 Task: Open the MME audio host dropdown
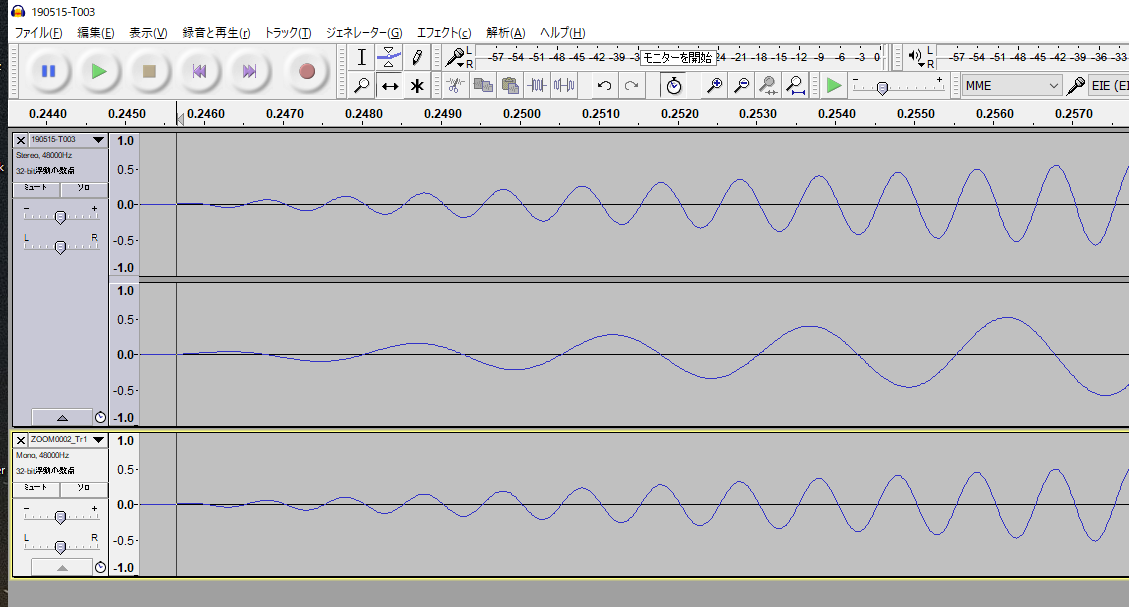click(1011, 86)
